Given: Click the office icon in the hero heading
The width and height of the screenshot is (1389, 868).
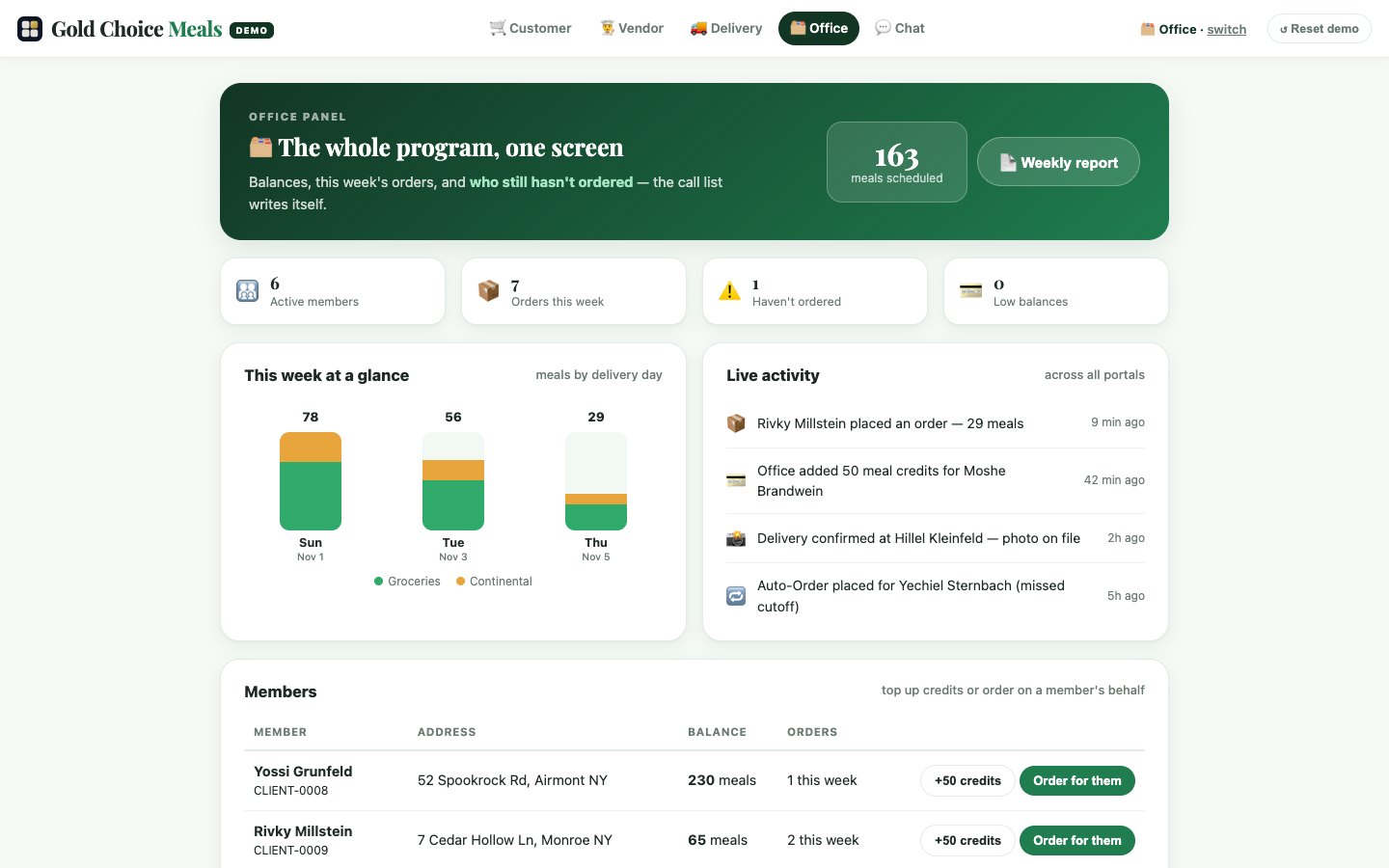Looking at the screenshot, I should pos(260,148).
